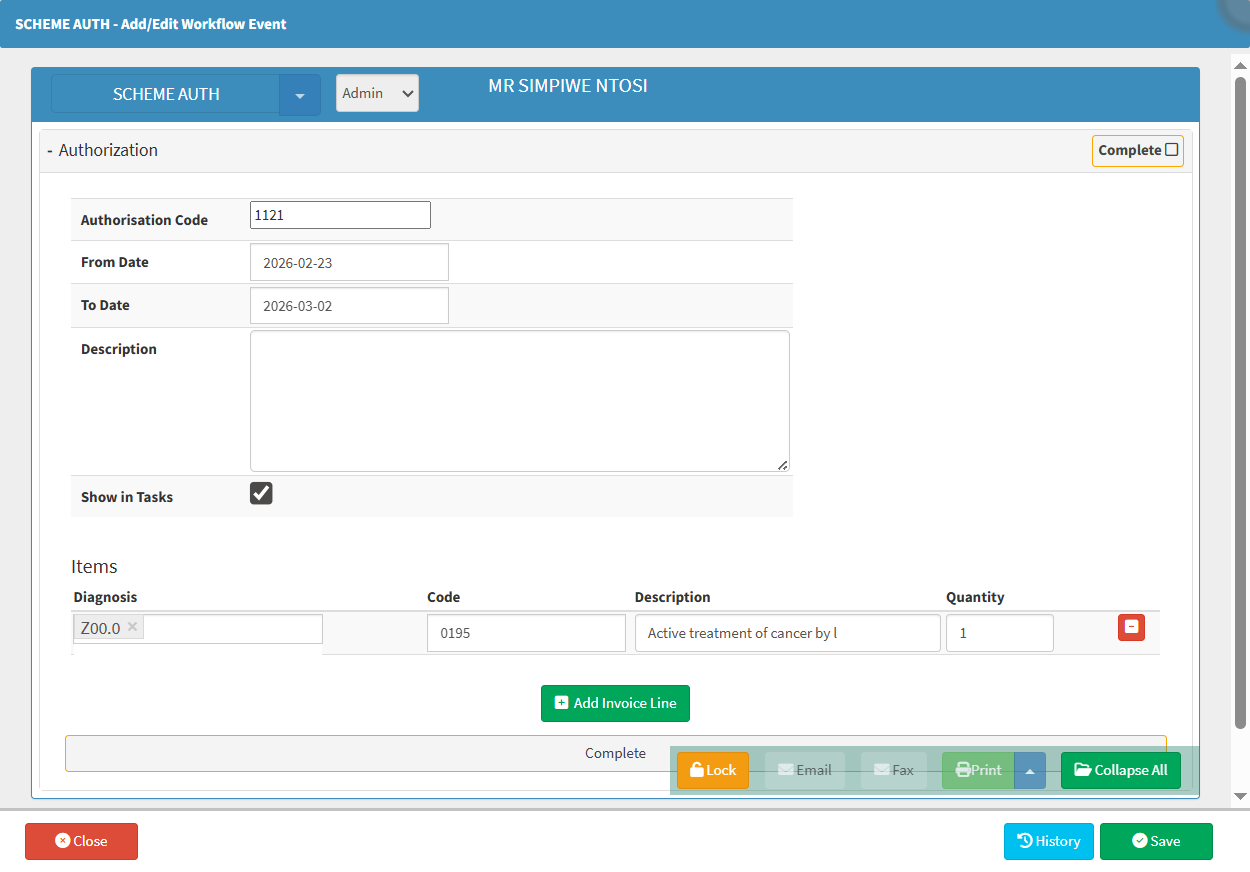The height and width of the screenshot is (872, 1250).
Task: Click the Fax button
Action: point(893,770)
